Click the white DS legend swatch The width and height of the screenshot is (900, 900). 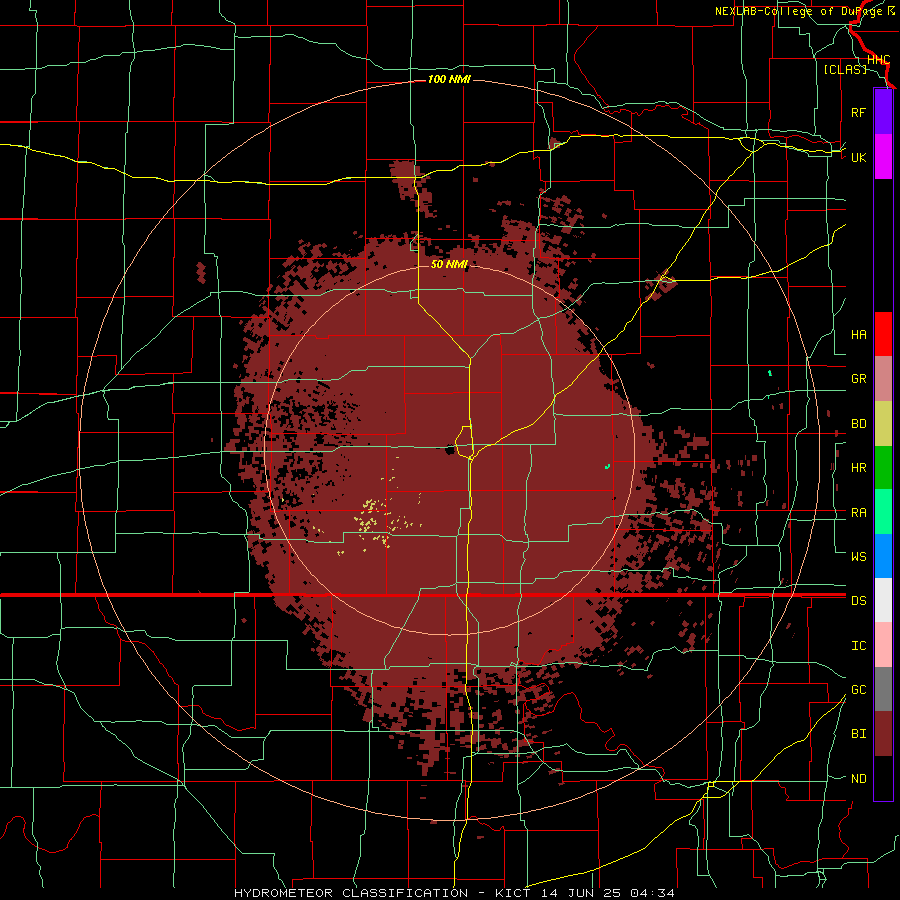point(883,600)
